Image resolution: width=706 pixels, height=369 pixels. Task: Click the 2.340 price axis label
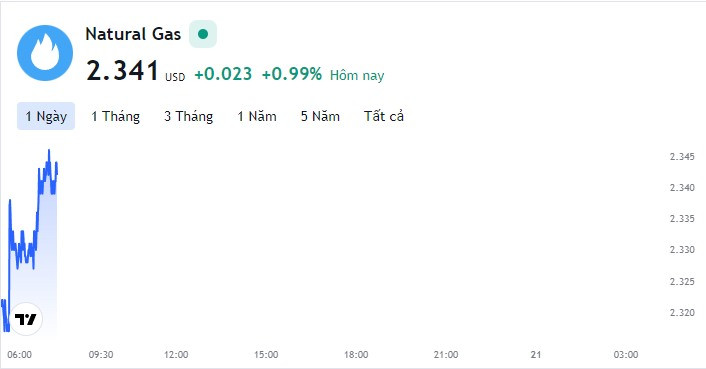(x=682, y=188)
